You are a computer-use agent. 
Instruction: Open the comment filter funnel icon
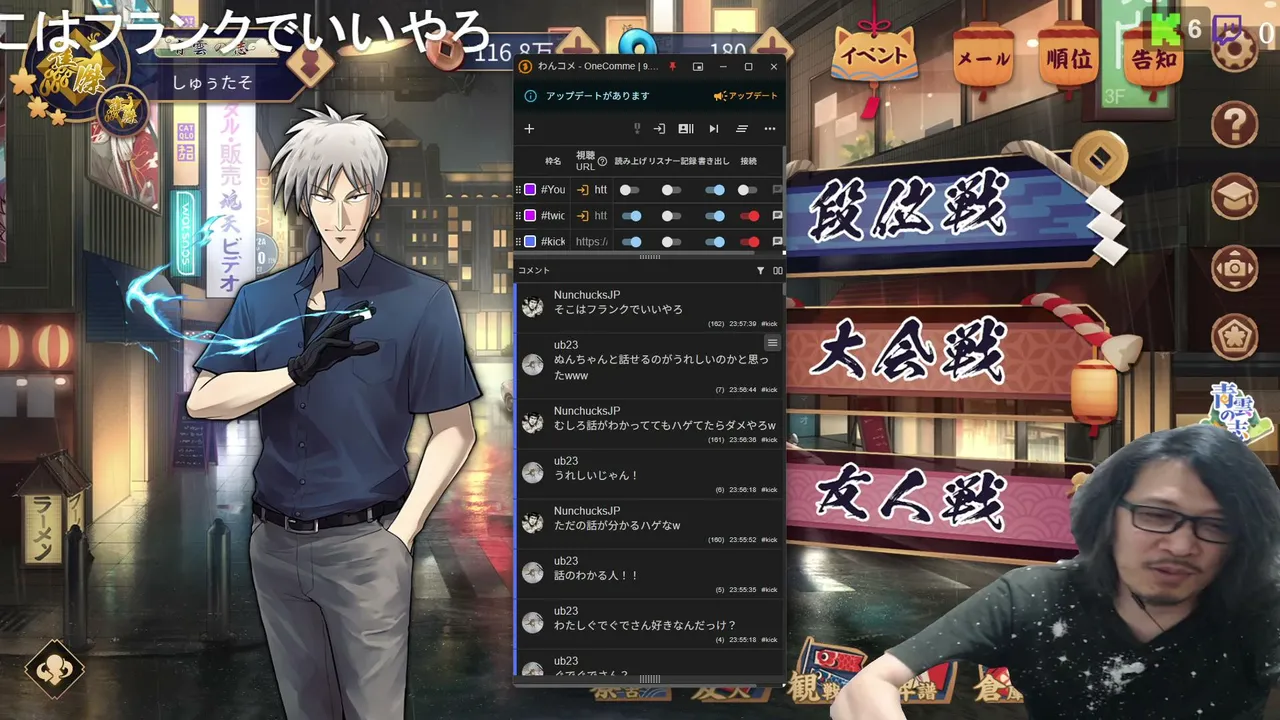click(760, 271)
